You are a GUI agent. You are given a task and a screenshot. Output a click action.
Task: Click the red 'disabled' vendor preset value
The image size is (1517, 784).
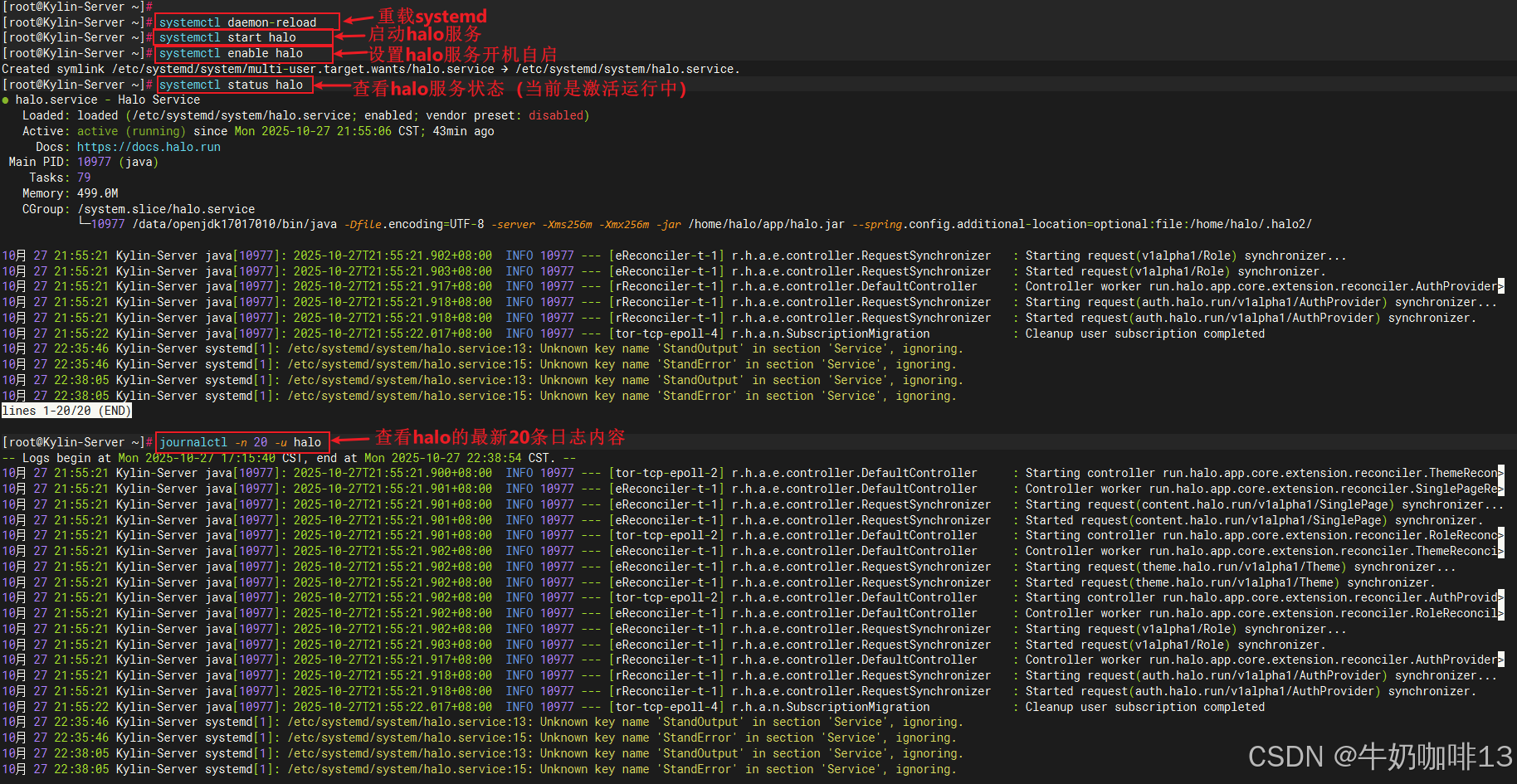coord(556,115)
